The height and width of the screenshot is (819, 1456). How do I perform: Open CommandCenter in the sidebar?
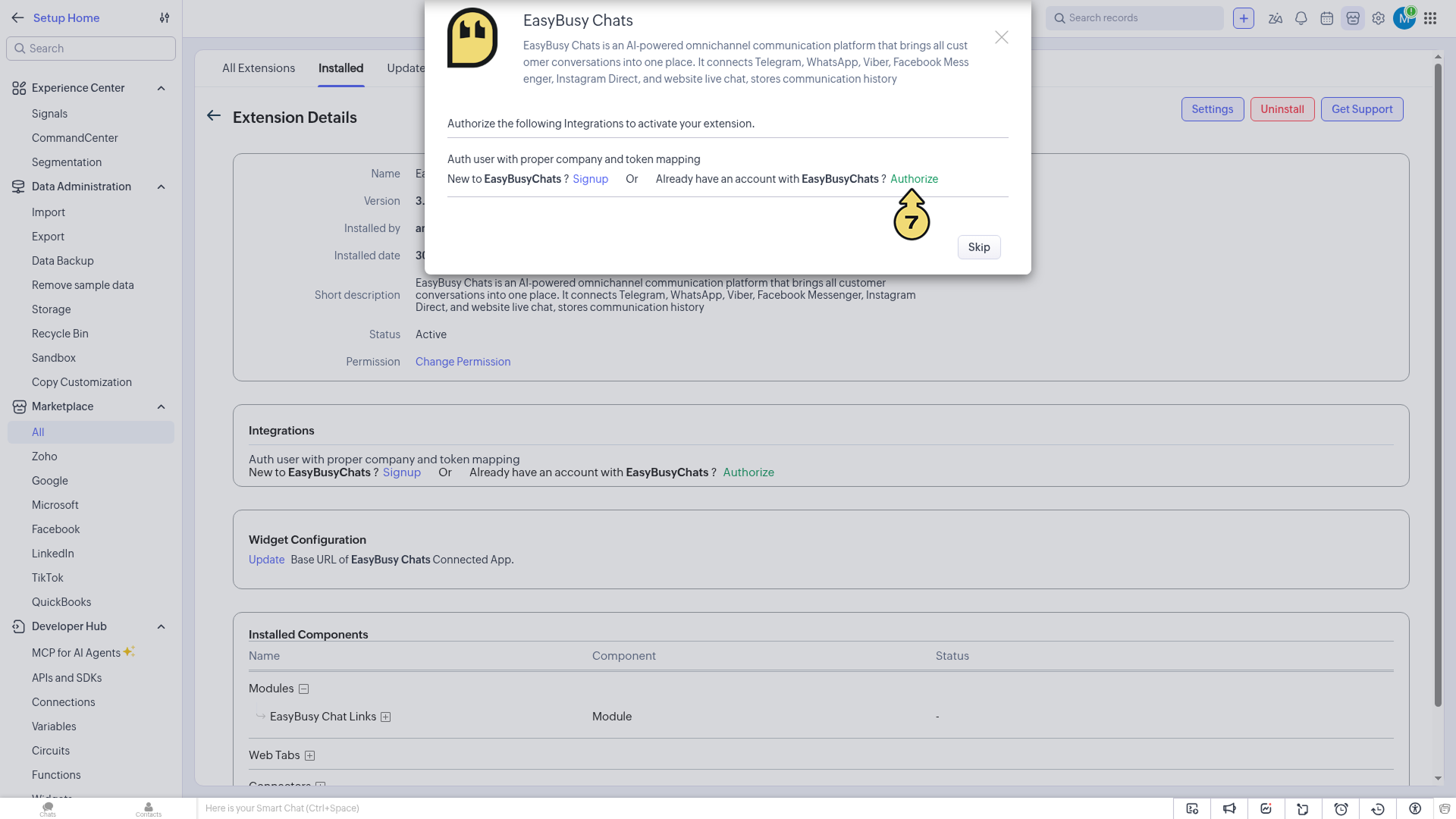[75, 138]
